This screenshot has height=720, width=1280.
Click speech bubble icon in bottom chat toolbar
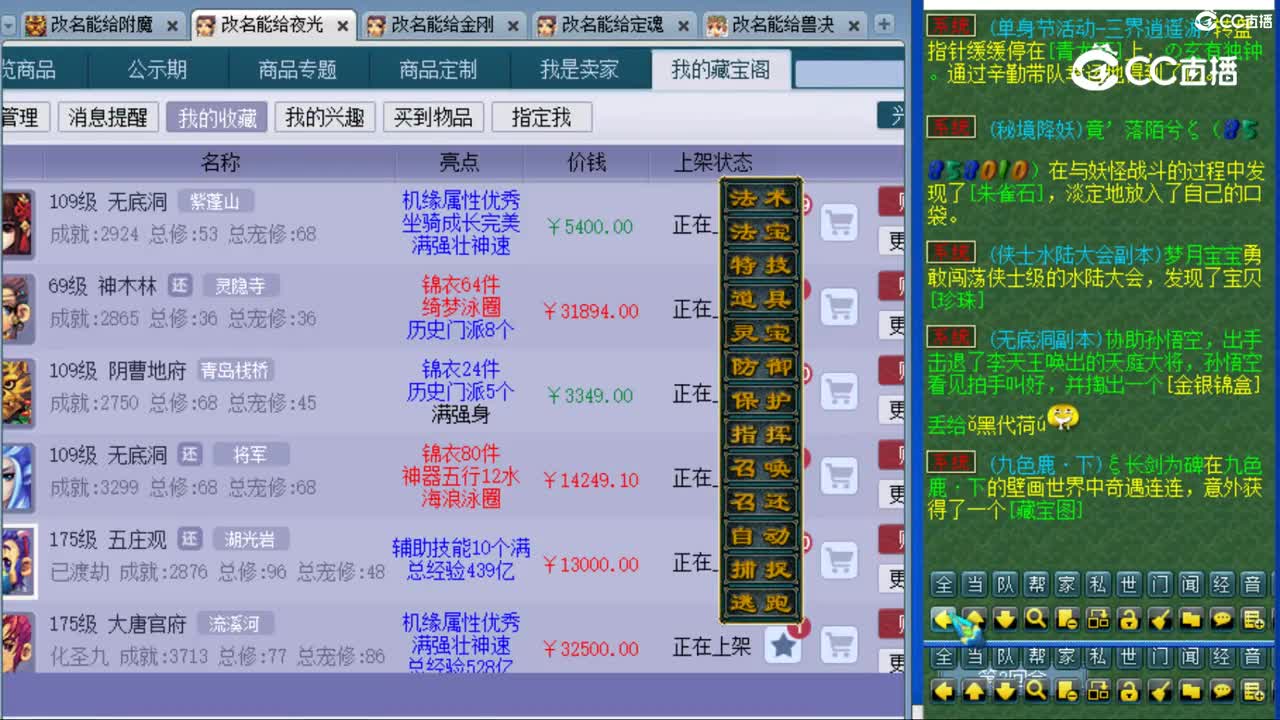(x=1222, y=690)
